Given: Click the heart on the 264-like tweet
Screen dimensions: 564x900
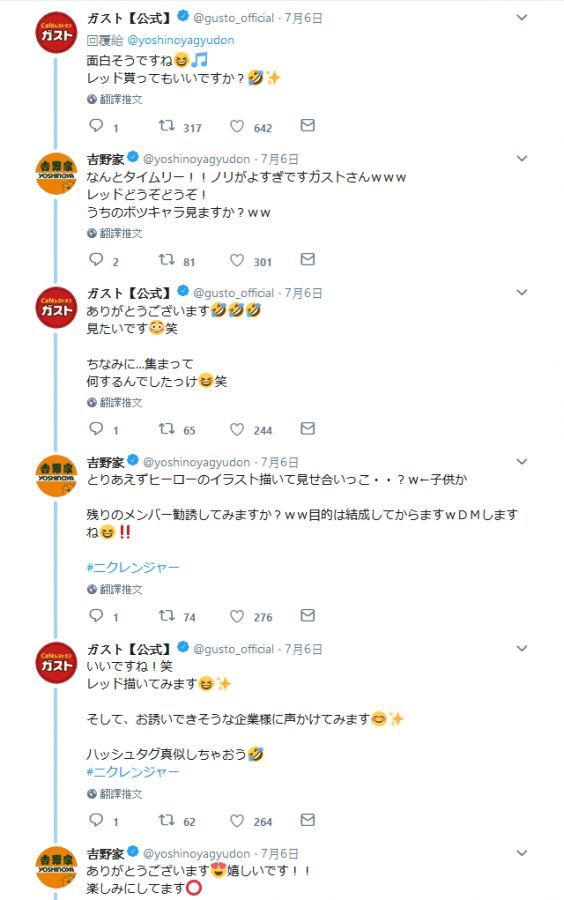Looking at the screenshot, I should point(237,820).
